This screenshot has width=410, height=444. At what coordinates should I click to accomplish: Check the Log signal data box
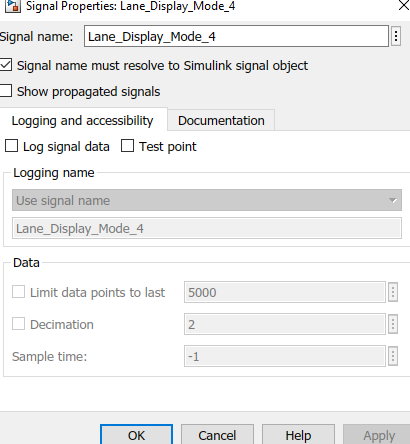pyautogui.click(x=12, y=146)
